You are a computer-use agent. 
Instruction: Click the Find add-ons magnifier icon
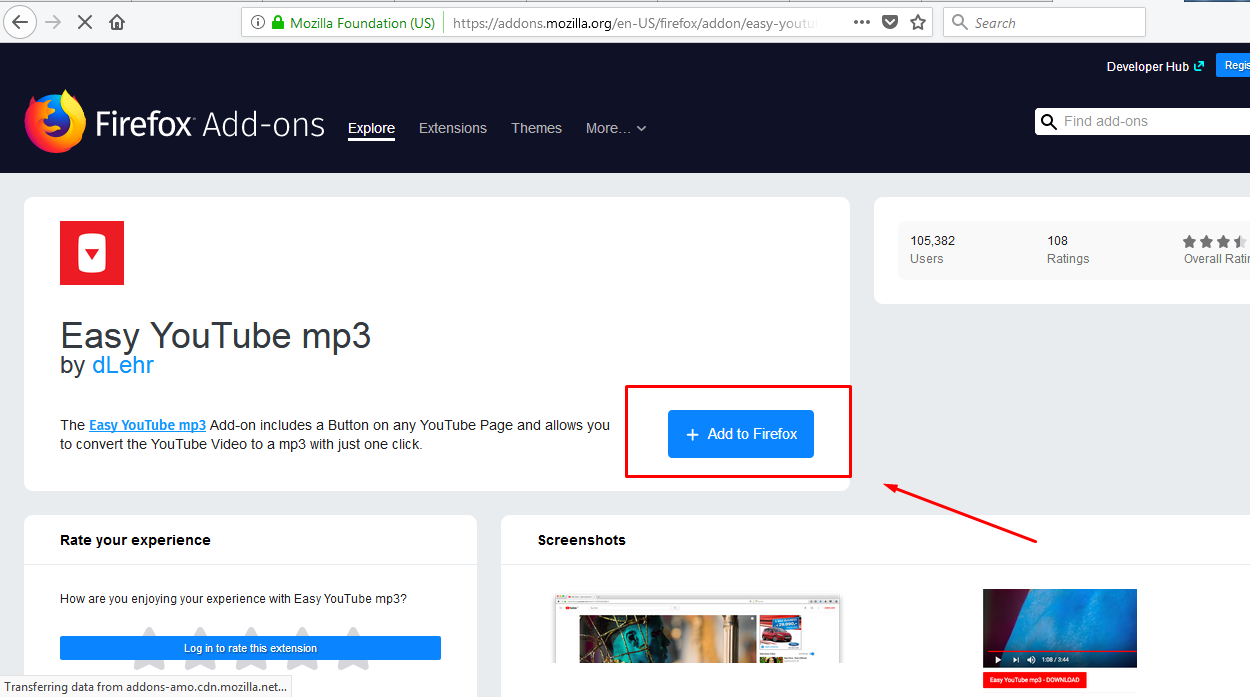click(1049, 122)
